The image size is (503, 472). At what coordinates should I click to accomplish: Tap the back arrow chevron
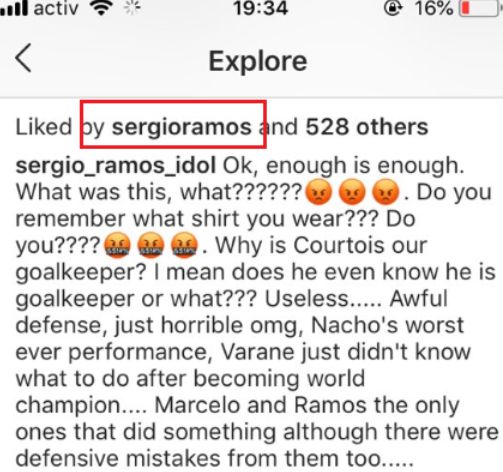[23, 58]
